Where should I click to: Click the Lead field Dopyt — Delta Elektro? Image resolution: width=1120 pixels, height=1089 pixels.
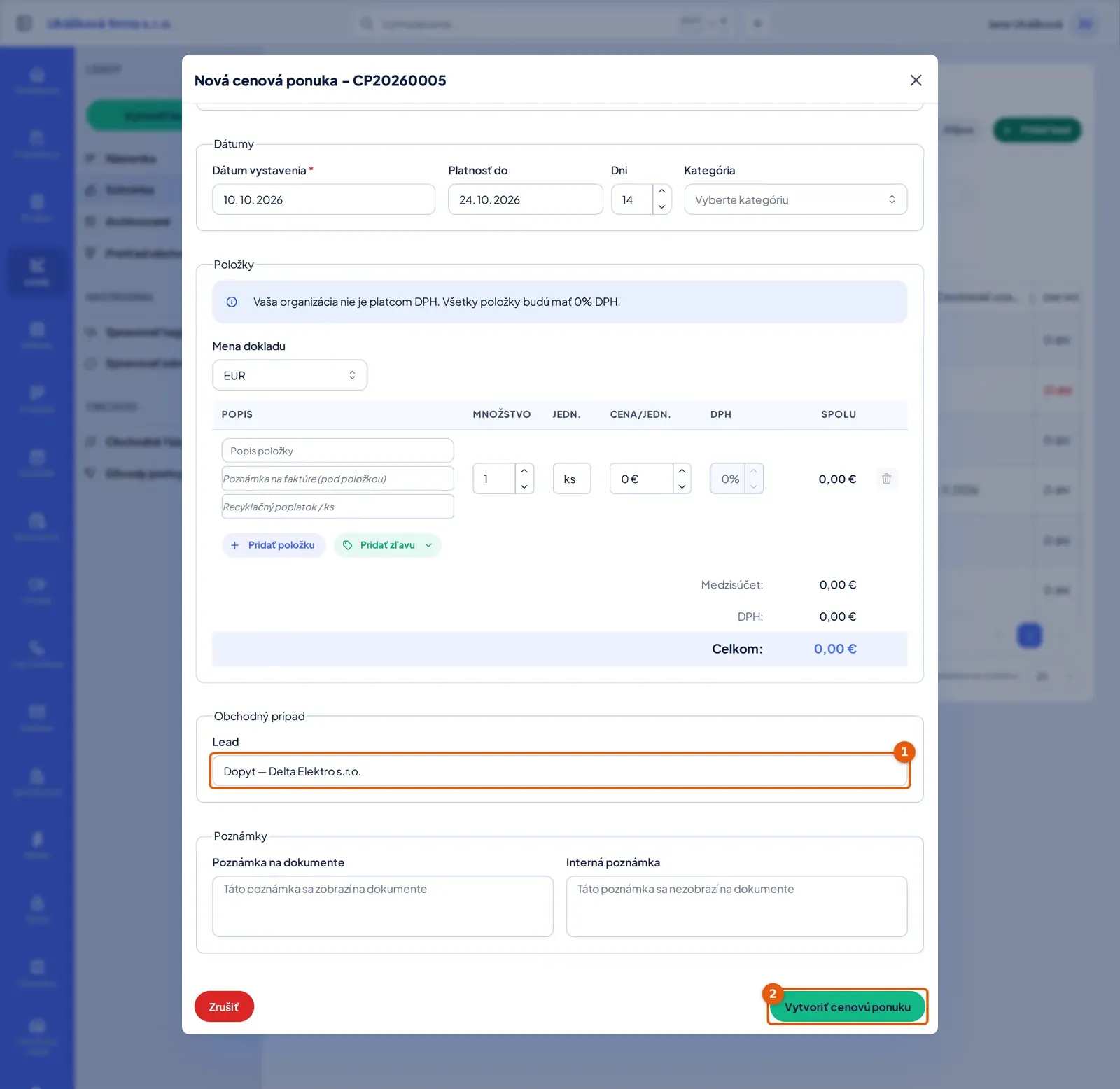[560, 771]
